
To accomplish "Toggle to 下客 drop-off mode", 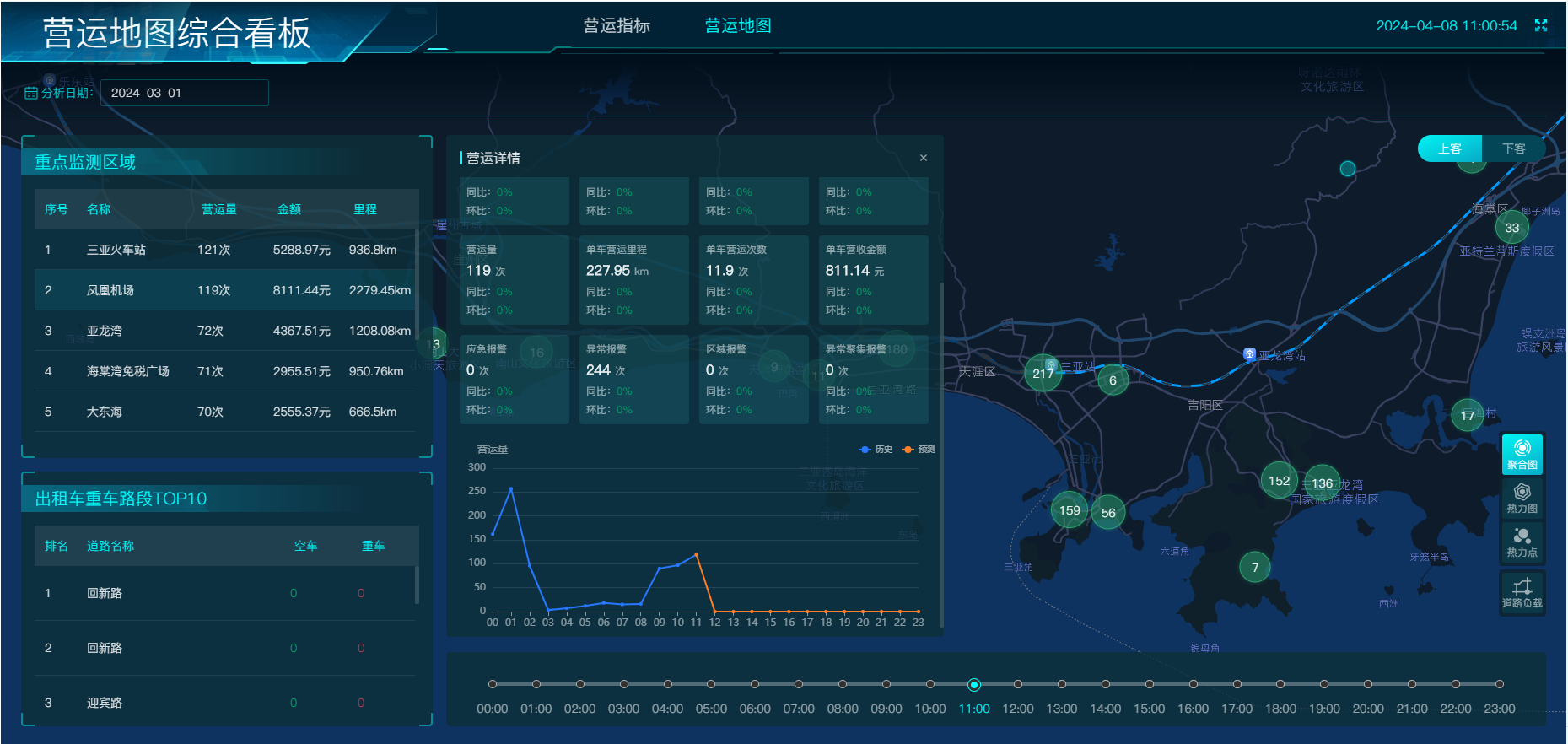I will click(1513, 148).
